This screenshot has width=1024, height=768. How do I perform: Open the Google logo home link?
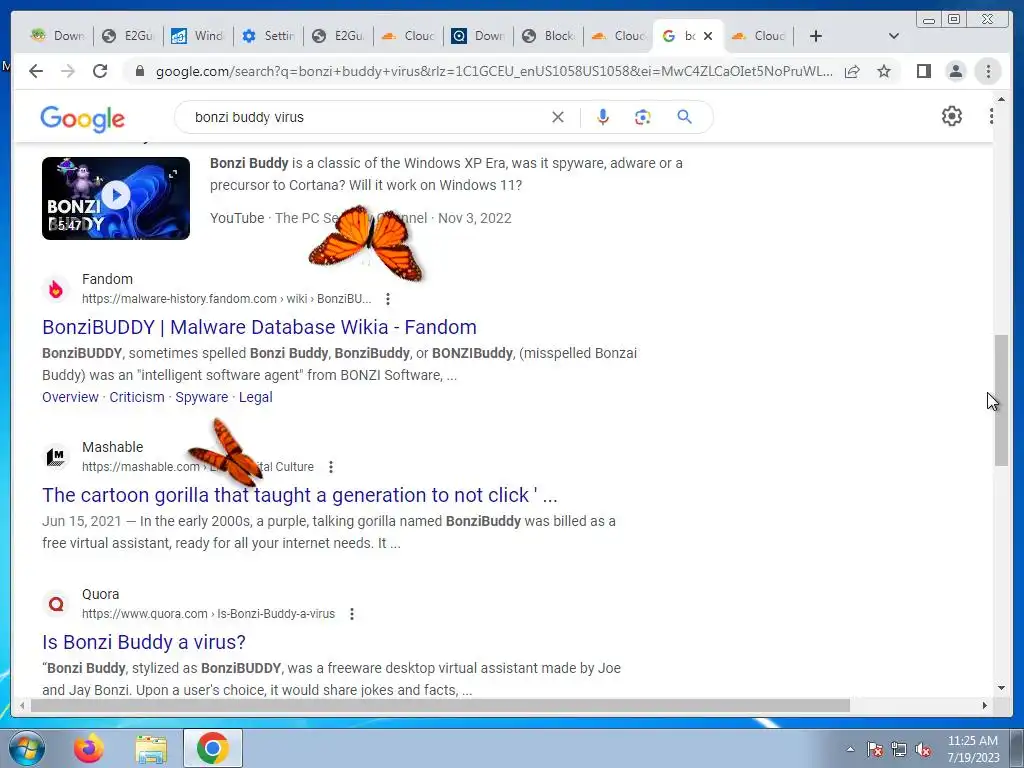82,118
